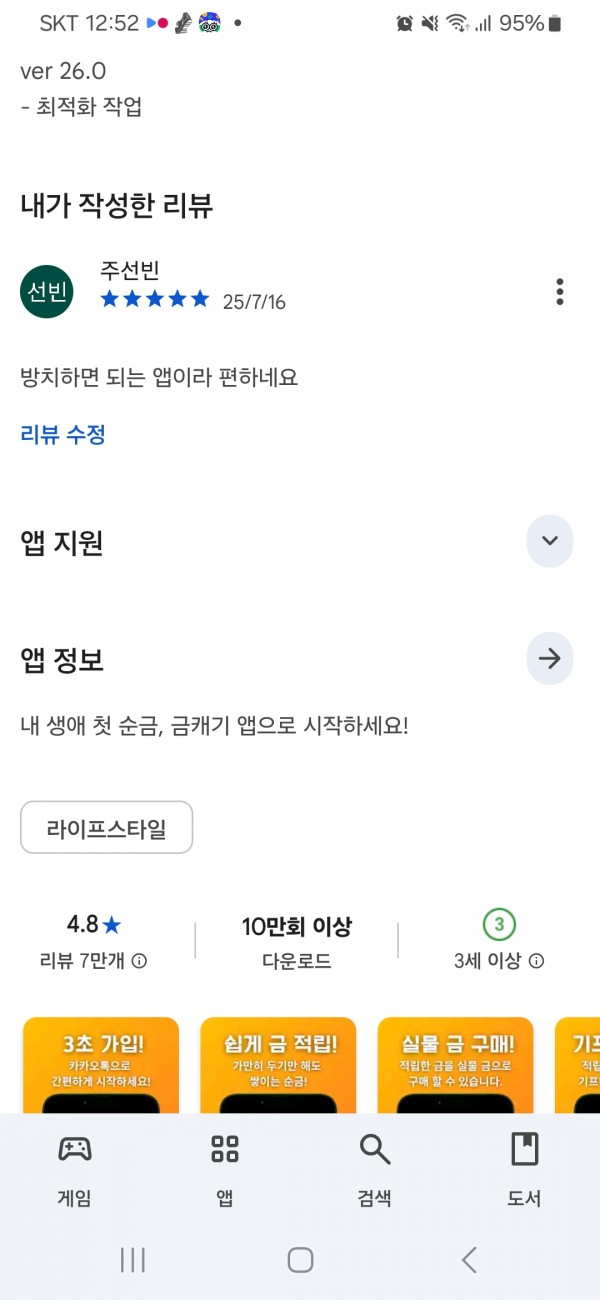Select the 라이프스타일 category chip
The height and width of the screenshot is (1300, 600).
tap(106, 828)
